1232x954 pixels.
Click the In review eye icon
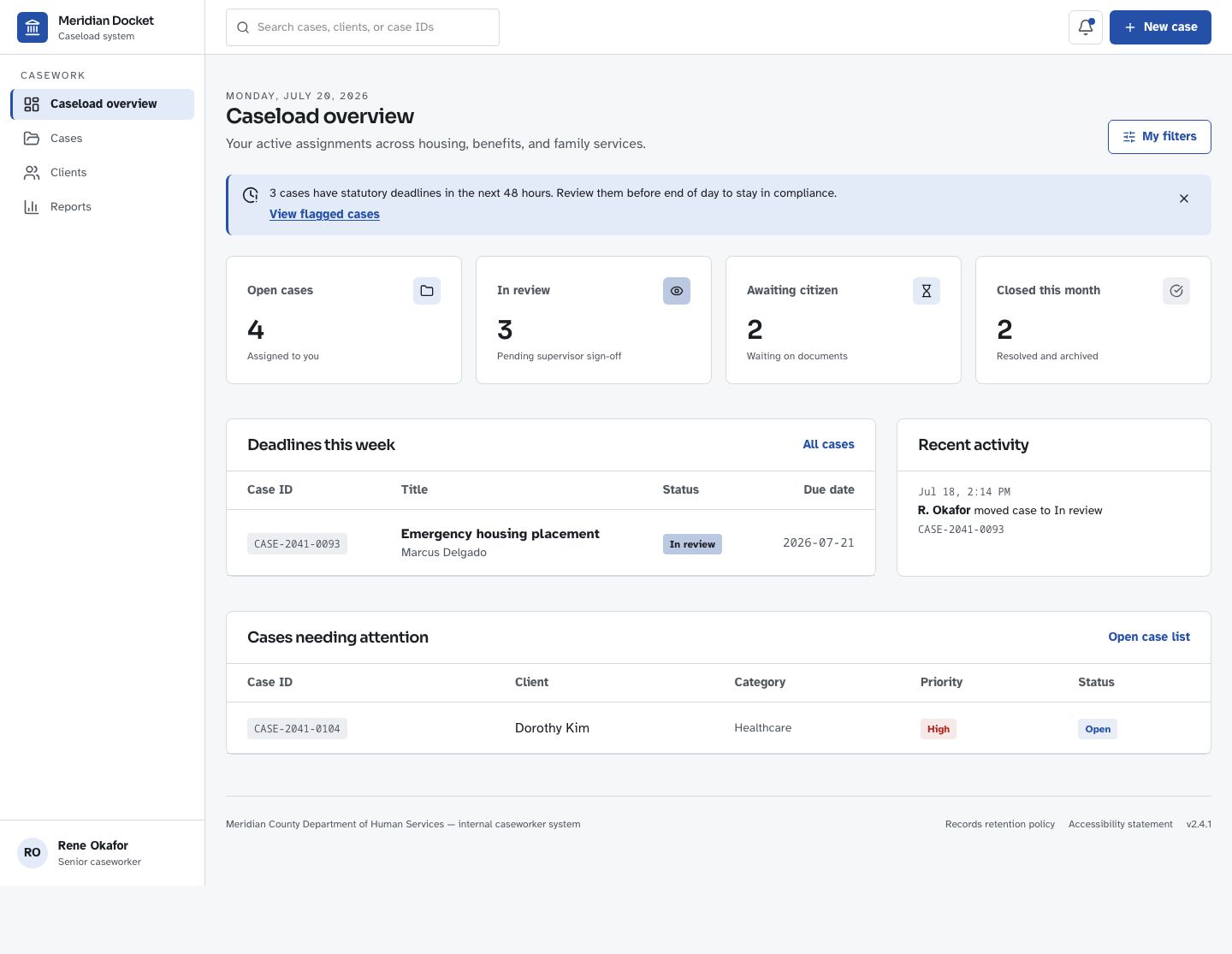[x=677, y=291]
